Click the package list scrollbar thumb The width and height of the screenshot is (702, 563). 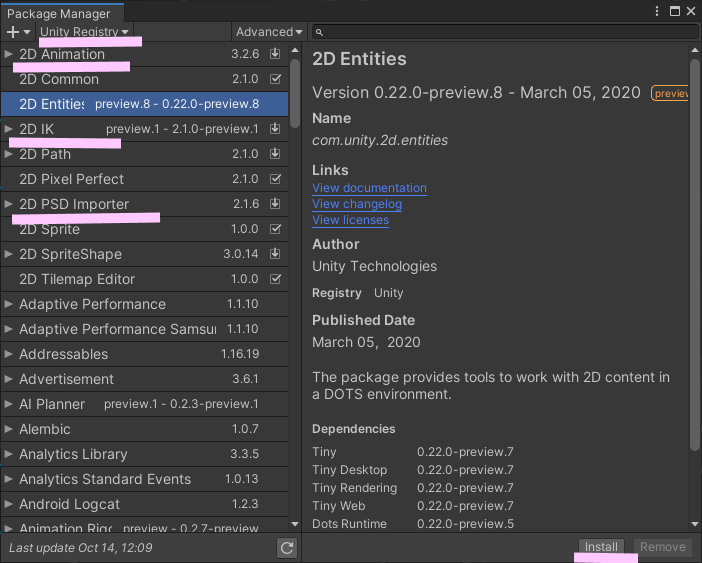click(x=295, y=93)
